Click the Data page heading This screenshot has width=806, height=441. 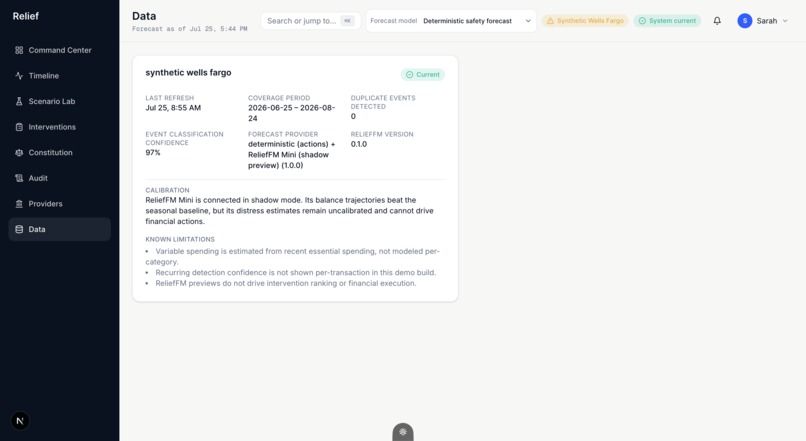coord(144,16)
